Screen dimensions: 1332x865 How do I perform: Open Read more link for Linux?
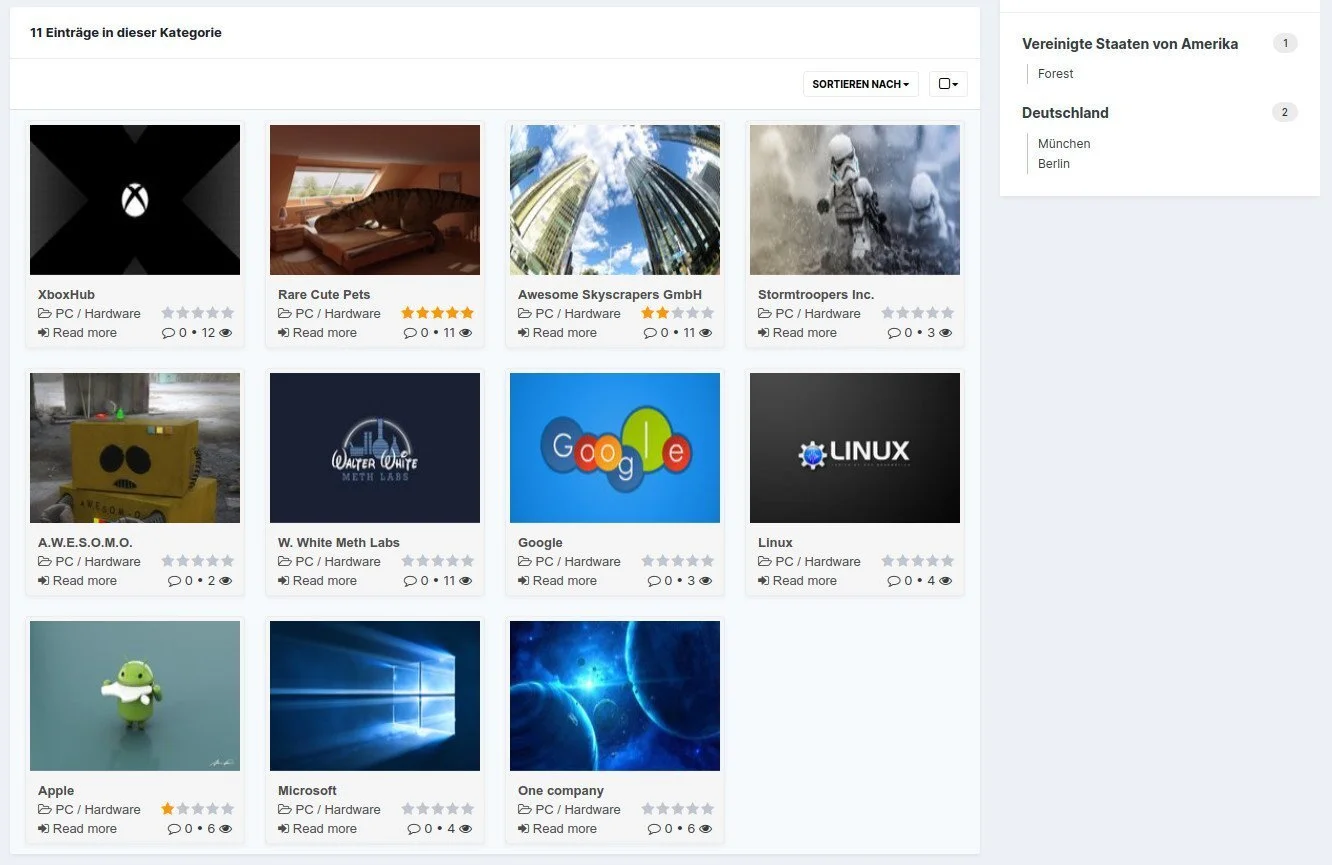[x=804, y=581]
